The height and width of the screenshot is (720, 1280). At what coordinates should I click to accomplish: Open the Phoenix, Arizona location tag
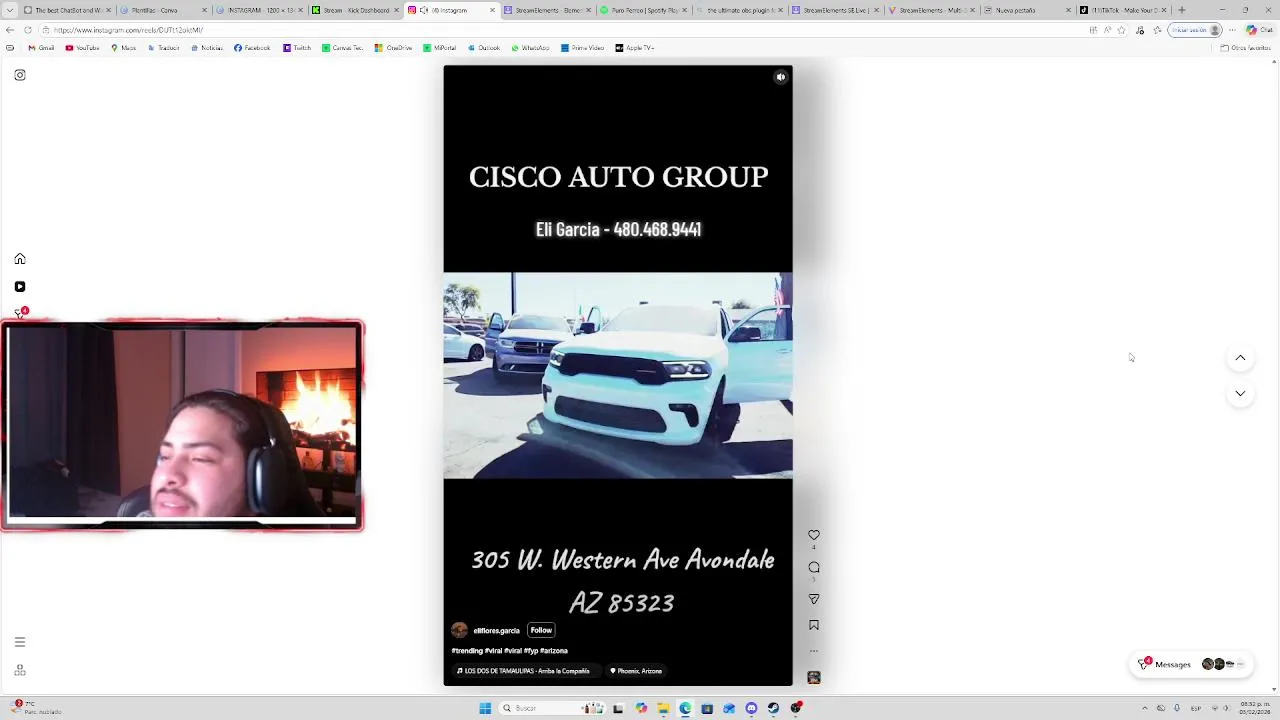point(636,671)
